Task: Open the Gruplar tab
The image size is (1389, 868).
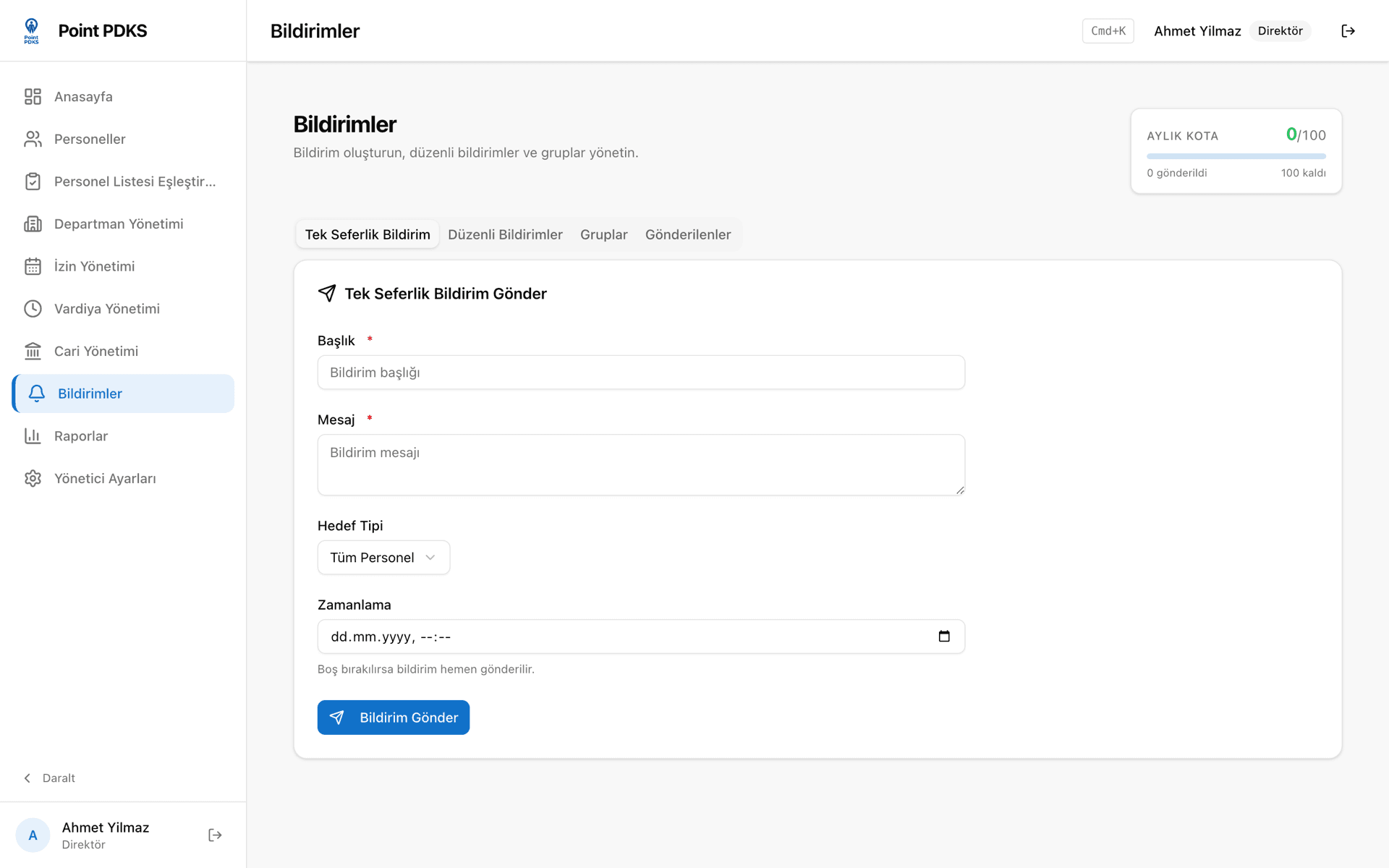Action: 604,234
